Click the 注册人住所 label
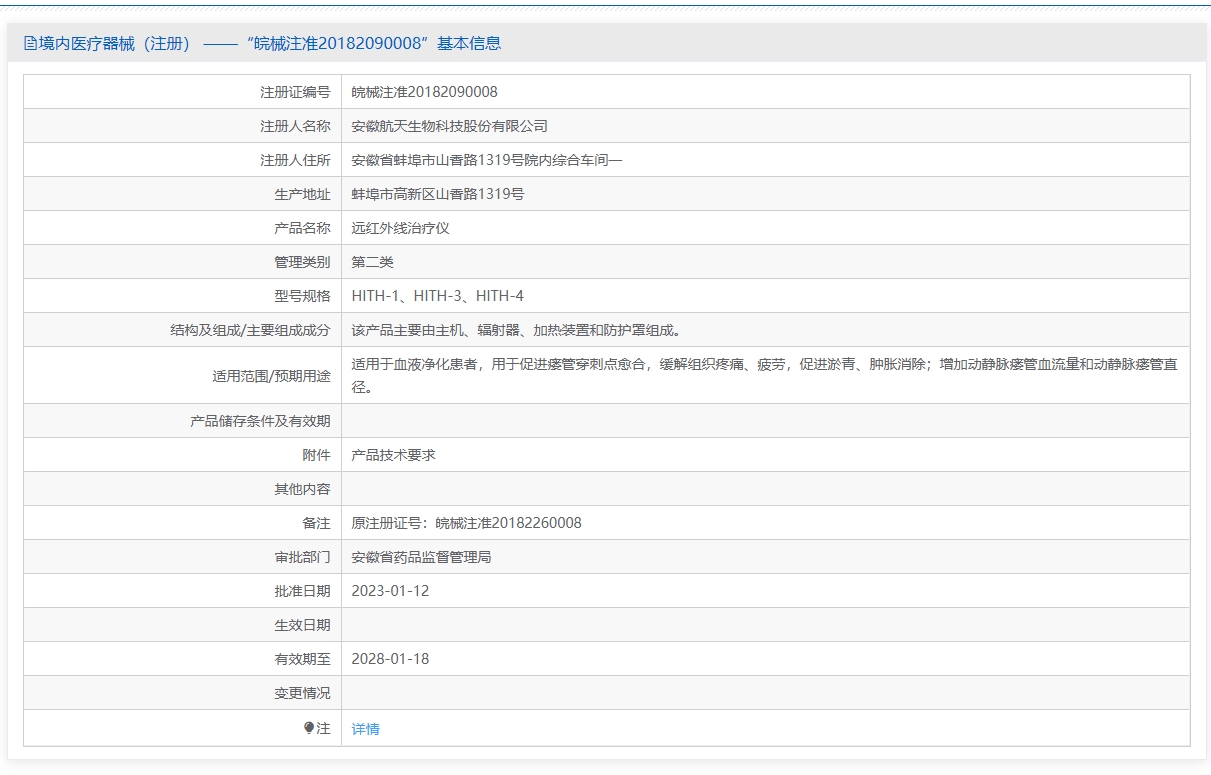Screen dimensions: 1211x775 click(x=295, y=160)
